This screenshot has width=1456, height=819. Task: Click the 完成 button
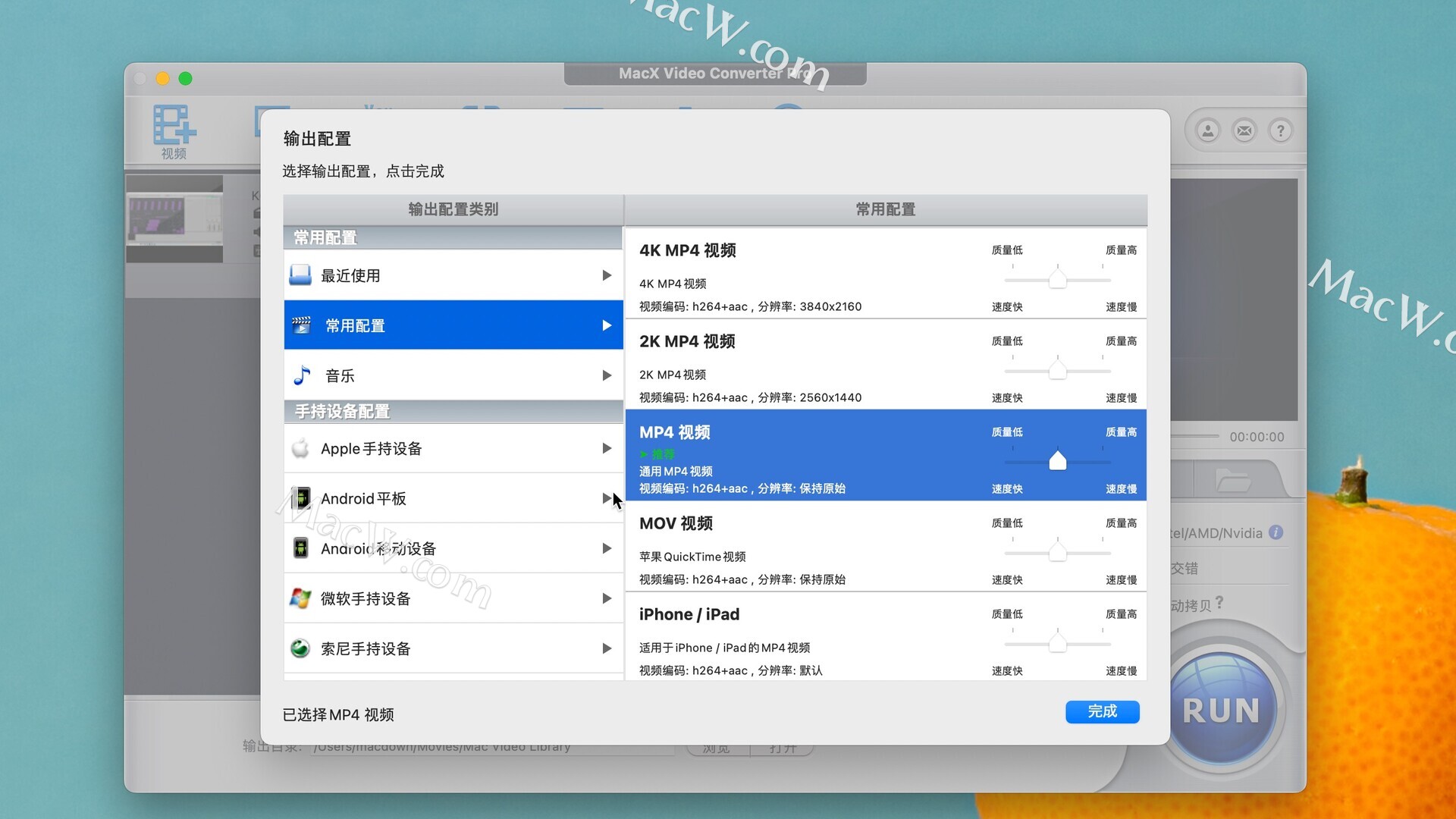pos(1102,711)
